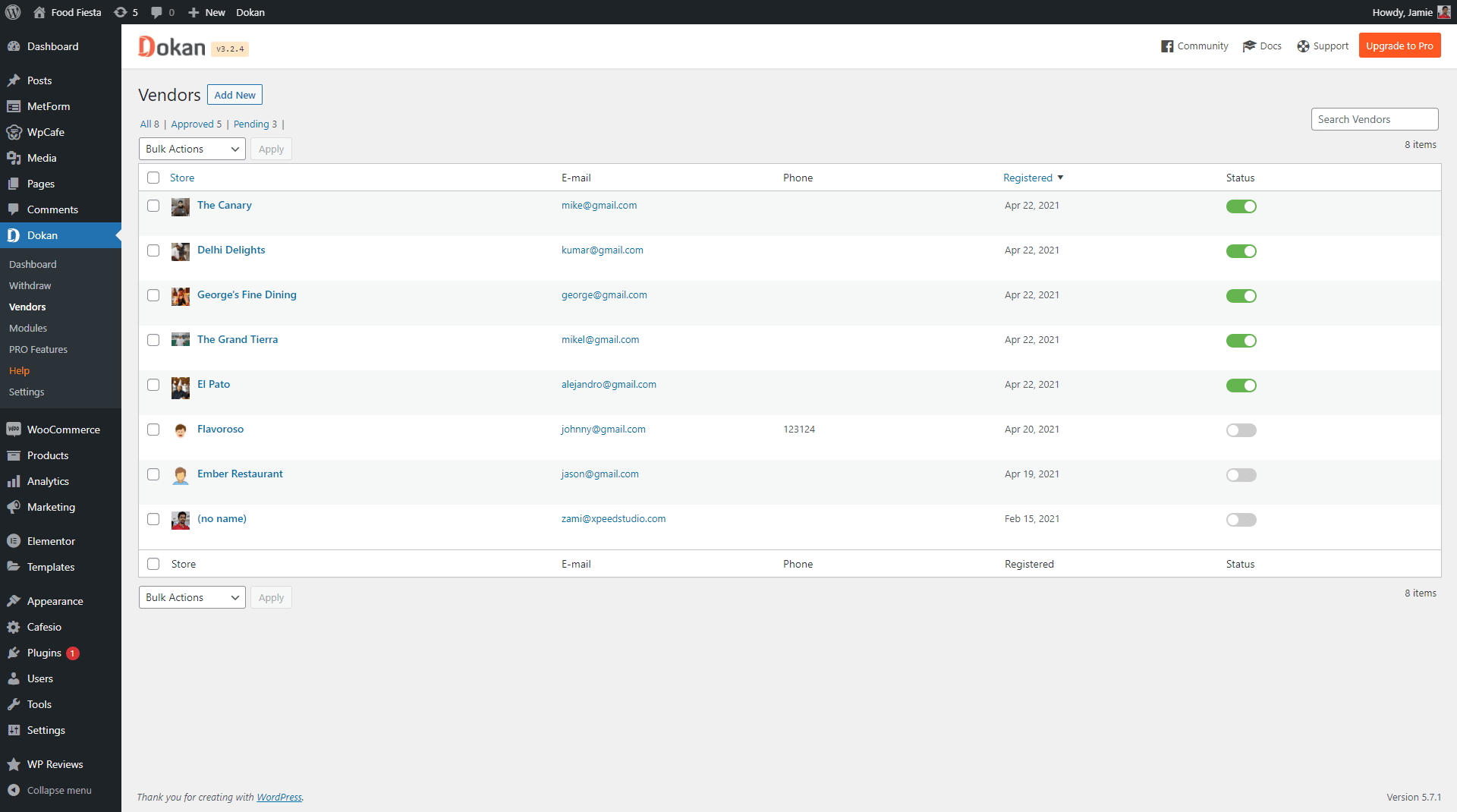
Task: Enable Flavoroso vendor status toggle
Action: point(1241,430)
